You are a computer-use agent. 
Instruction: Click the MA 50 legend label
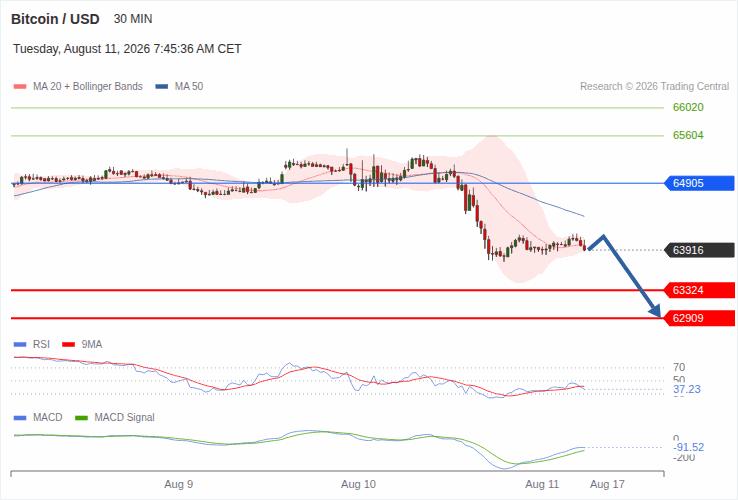[x=189, y=87]
